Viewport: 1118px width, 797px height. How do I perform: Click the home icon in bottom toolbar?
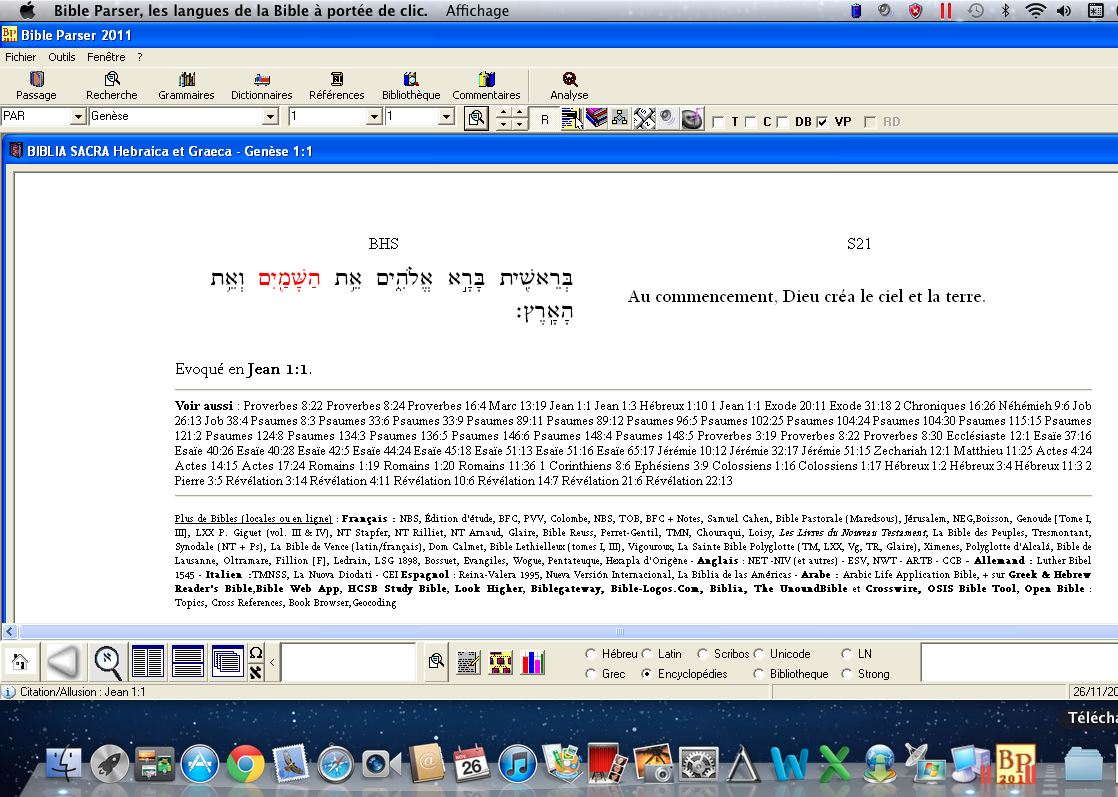[20, 662]
